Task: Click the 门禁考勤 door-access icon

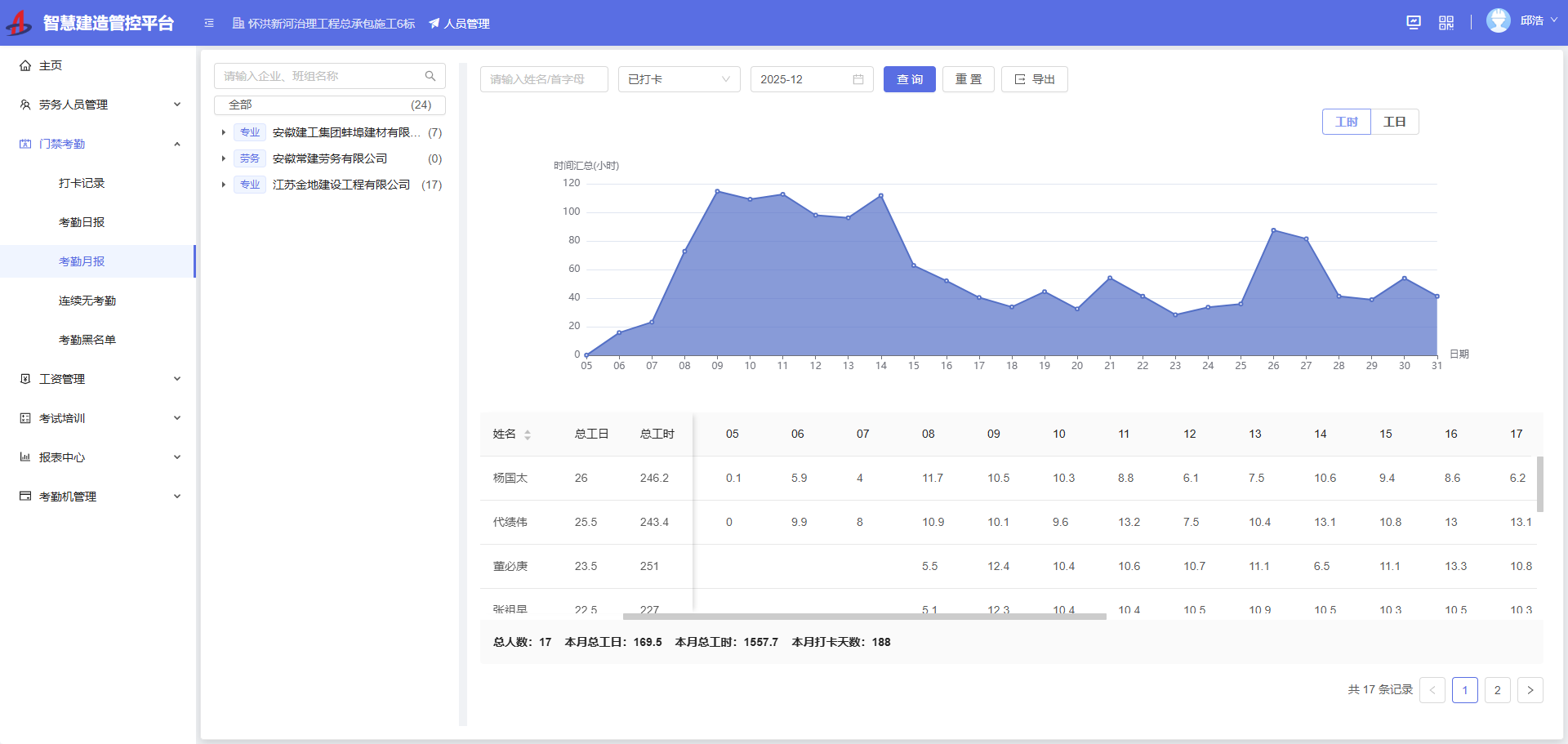Action: click(24, 144)
